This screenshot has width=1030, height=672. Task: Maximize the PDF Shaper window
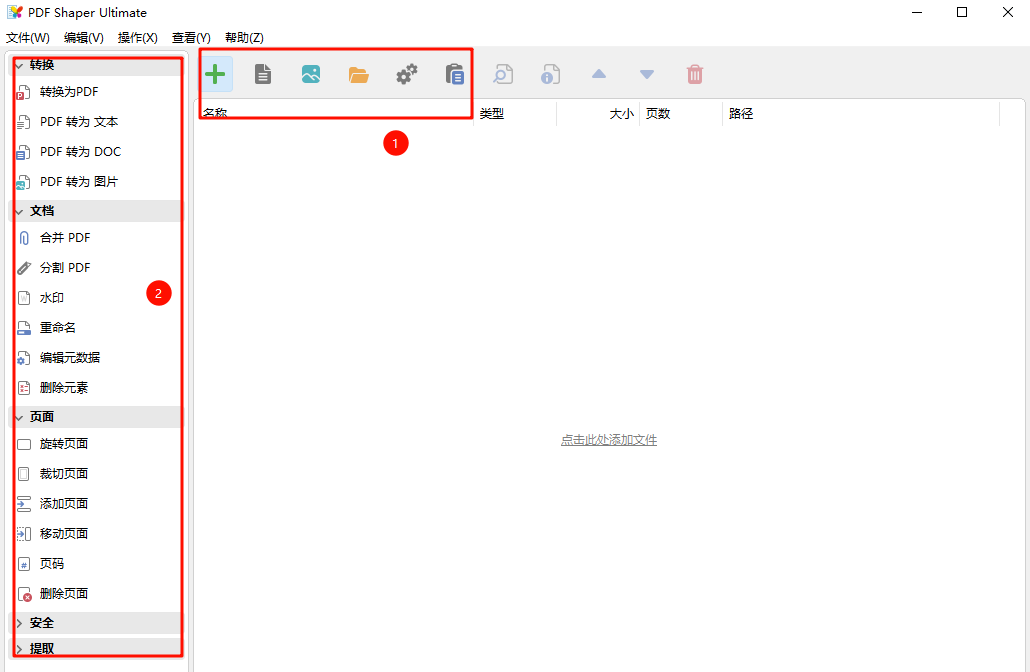(962, 12)
